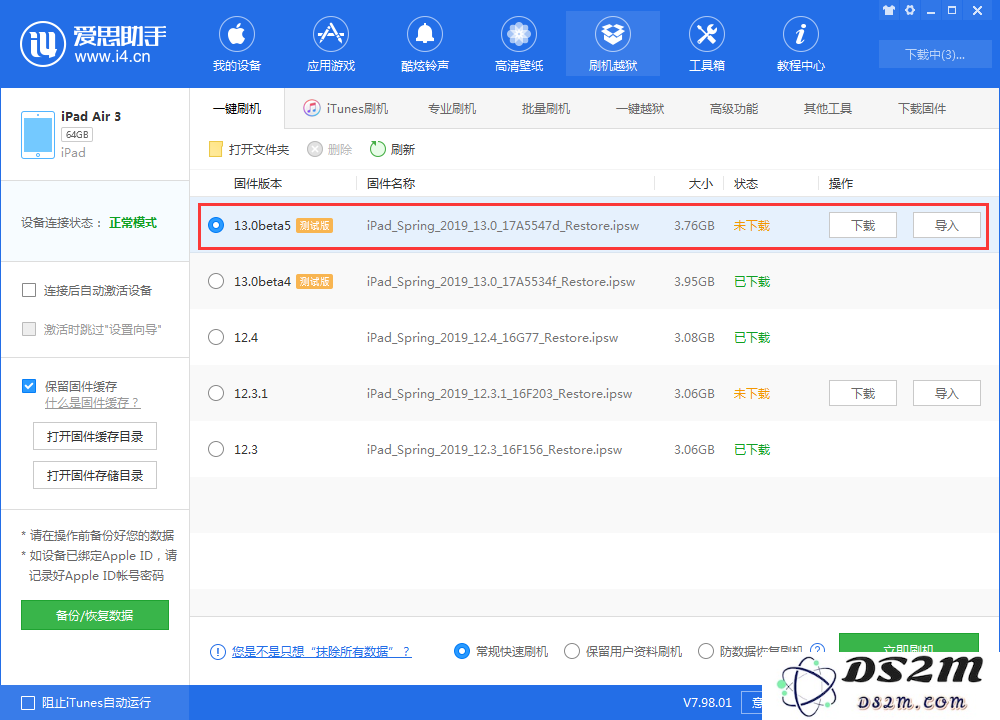The height and width of the screenshot is (720, 1000).
Task: Click the green 刷新 refresh icon
Action: pos(378,149)
